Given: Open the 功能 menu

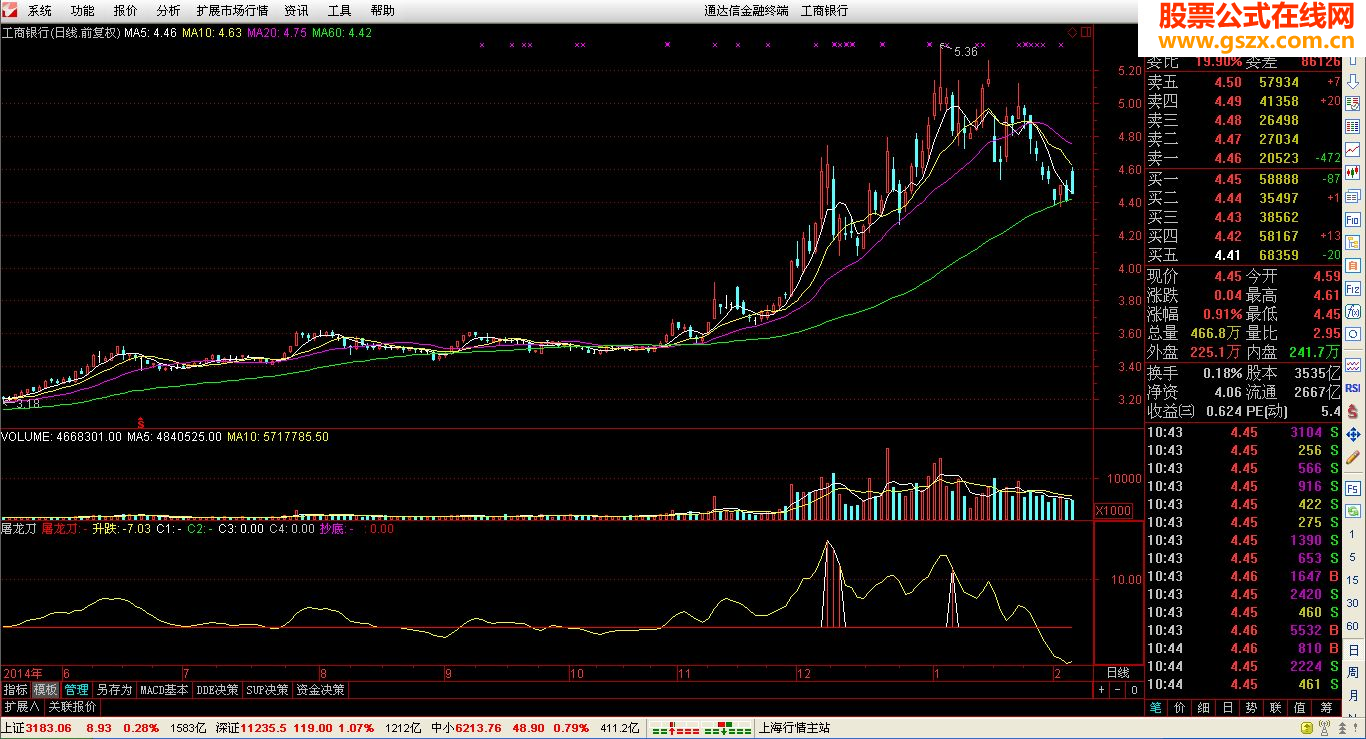Looking at the screenshot, I should pyautogui.click(x=82, y=11).
